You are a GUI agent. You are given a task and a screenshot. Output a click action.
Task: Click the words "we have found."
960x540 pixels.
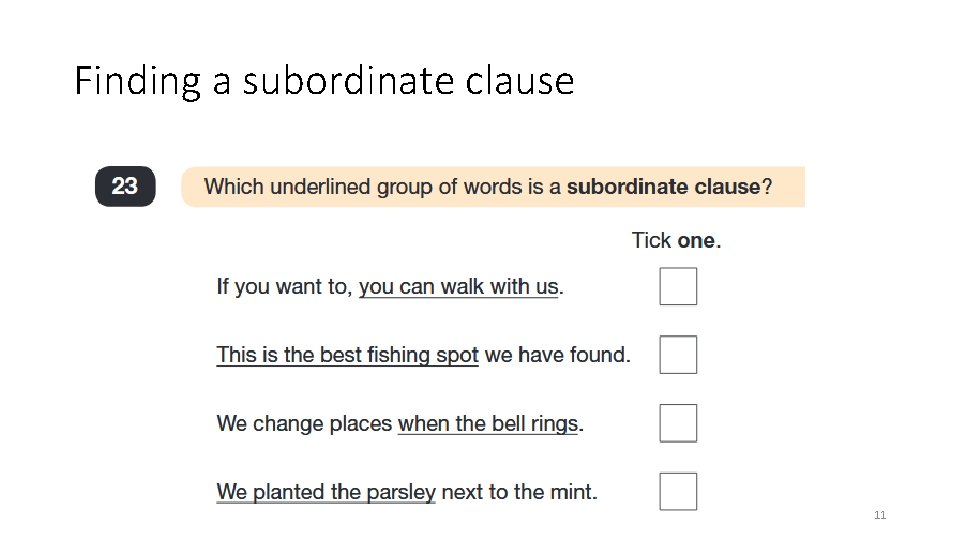(558, 355)
